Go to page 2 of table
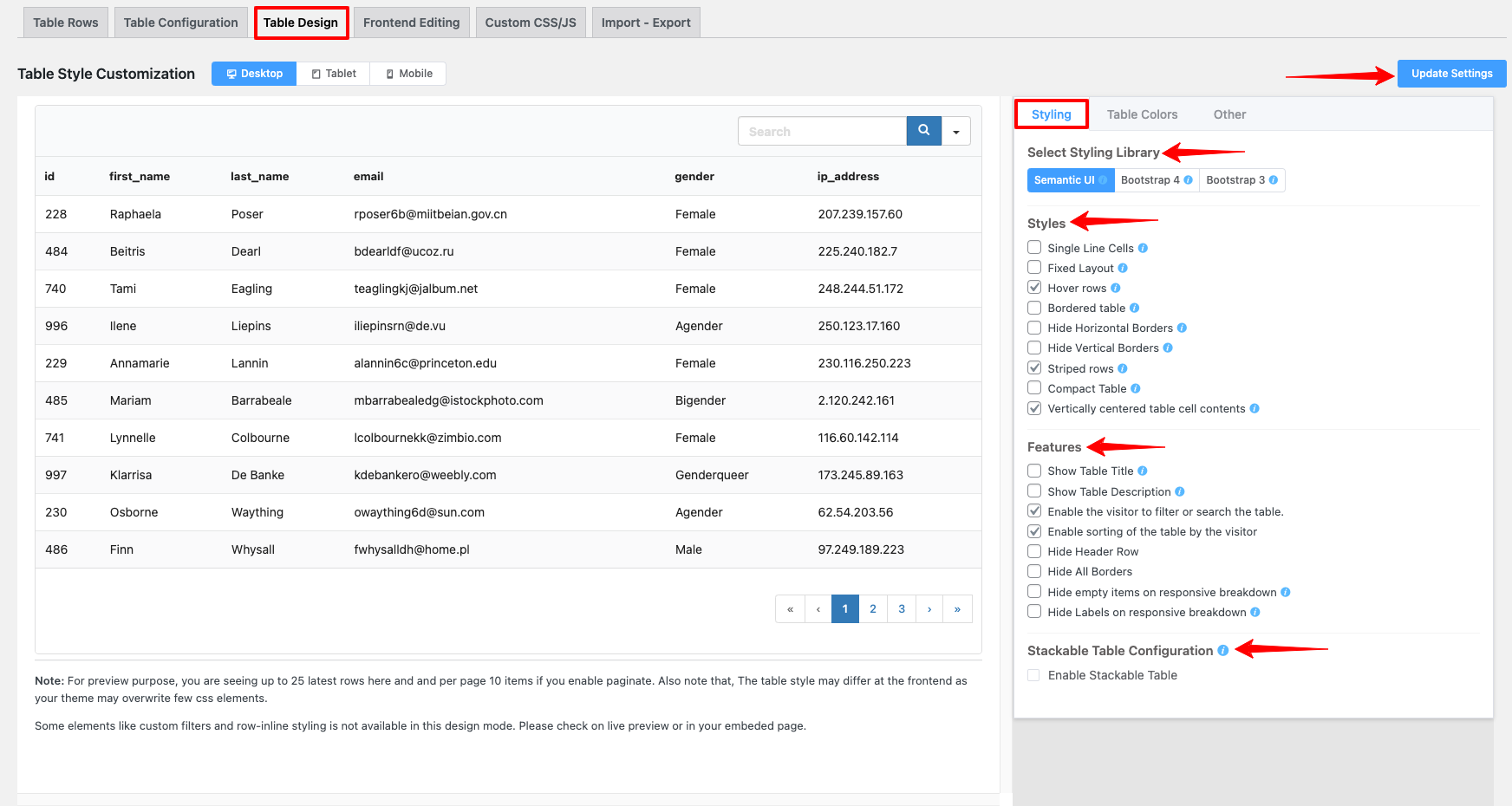This screenshot has height=806, width=1512. pyautogui.click(x=873, y=609)
